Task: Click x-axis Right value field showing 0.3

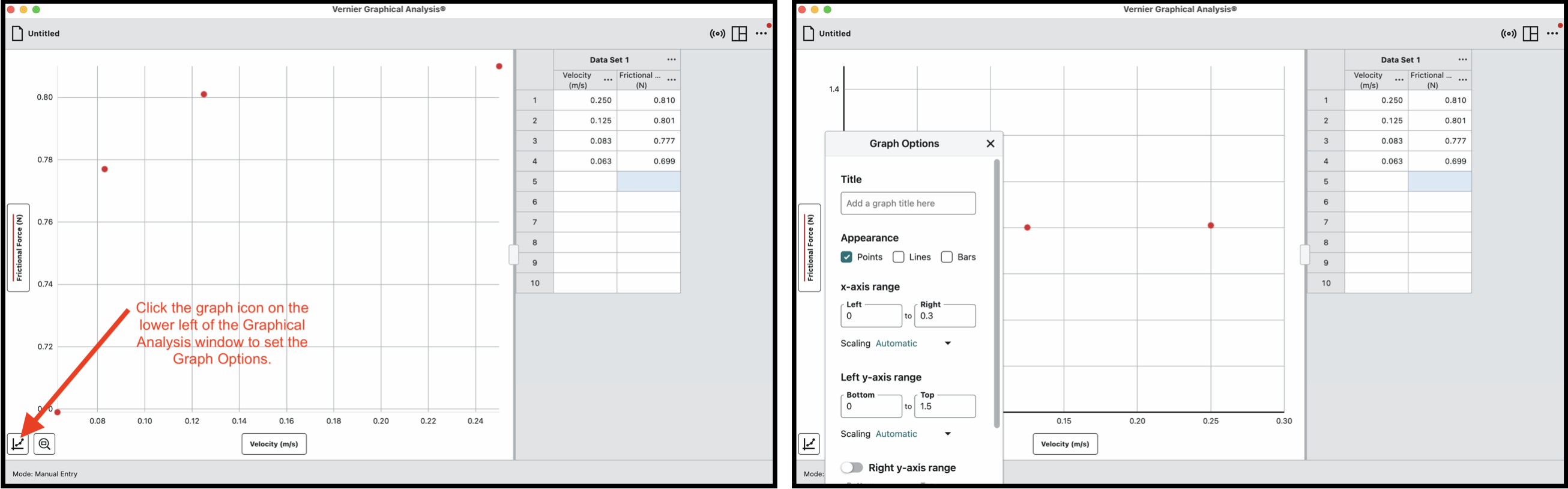Action: [945, 316]
